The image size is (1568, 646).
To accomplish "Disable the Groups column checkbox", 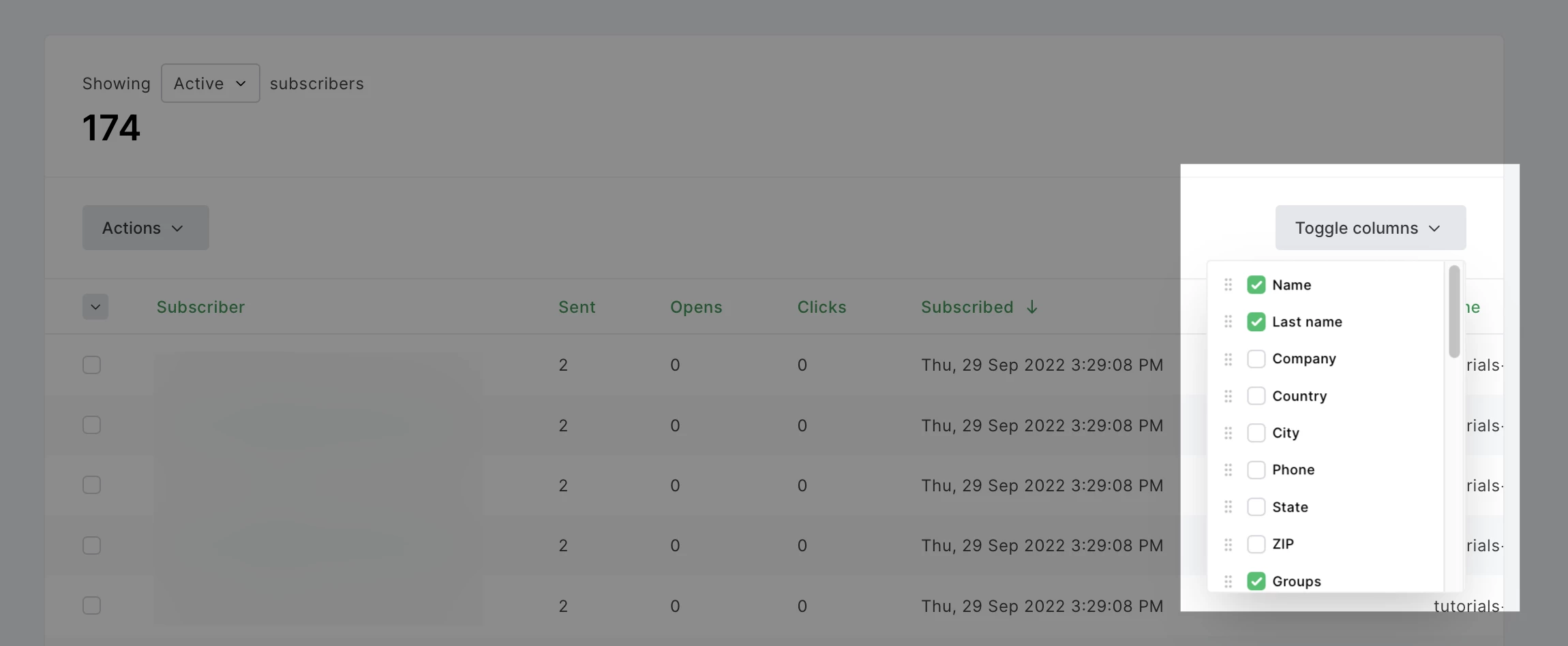I will [1256, 581].
